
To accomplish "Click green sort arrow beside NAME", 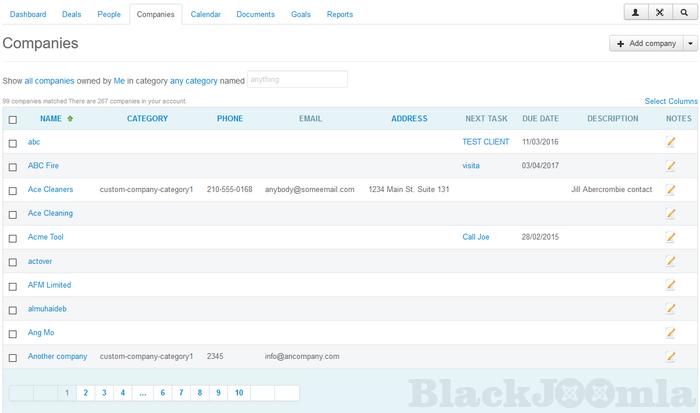I will point(70,119).
